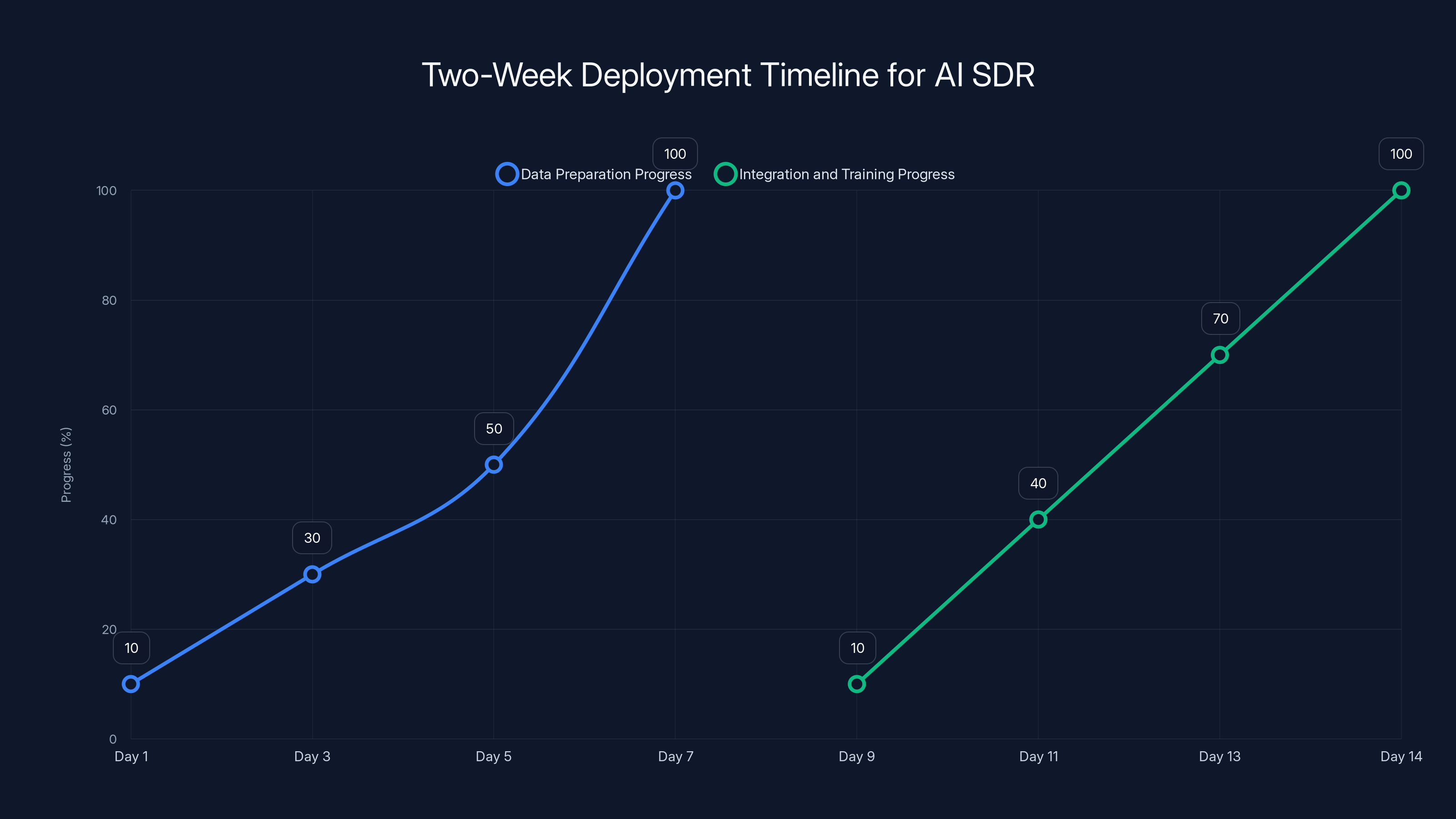The image size is (1456, 819).
Task: Click the 'Data Preparation Progress' legend label
Action: coord(606,174)
